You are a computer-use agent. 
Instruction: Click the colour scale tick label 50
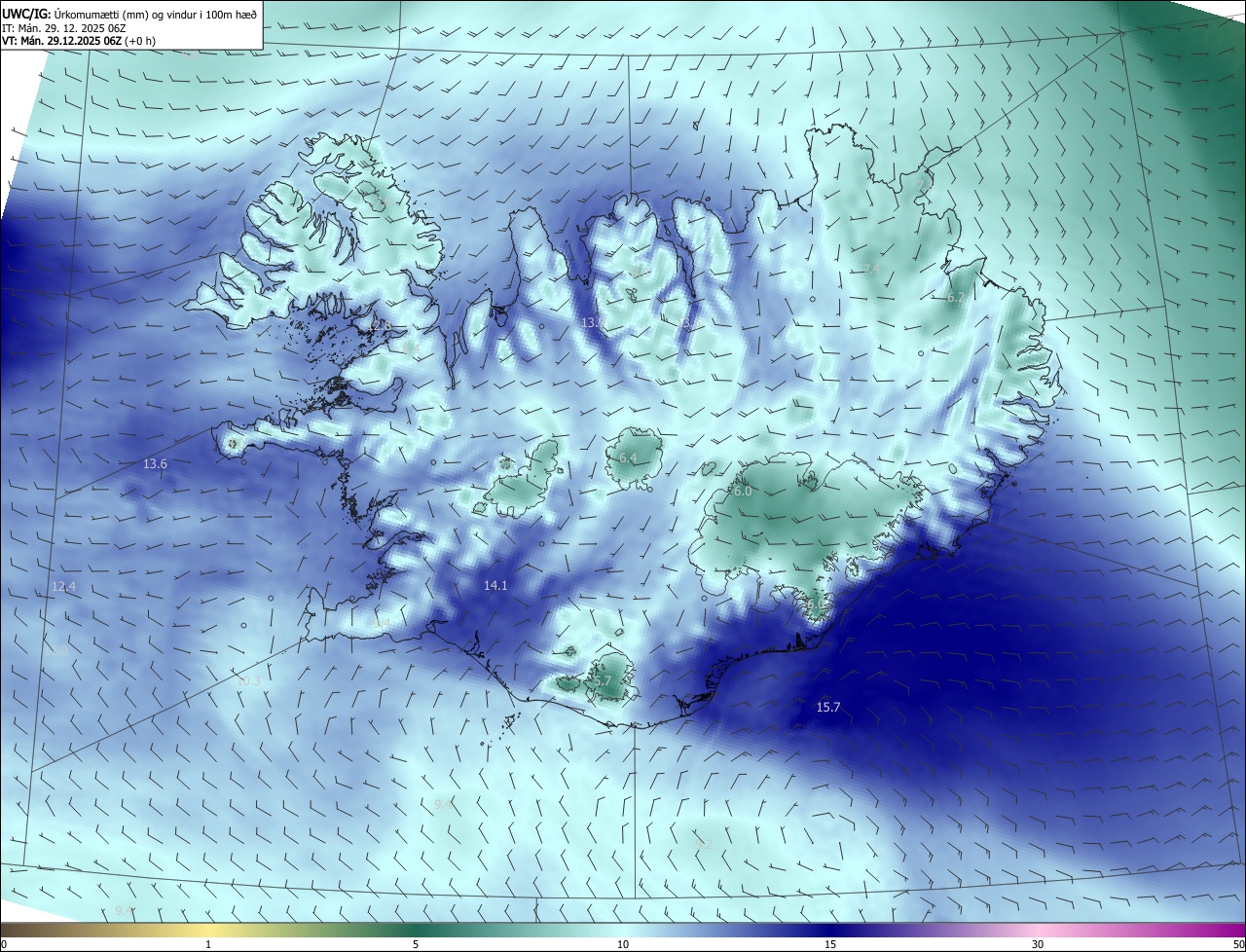coord(1238,944)
